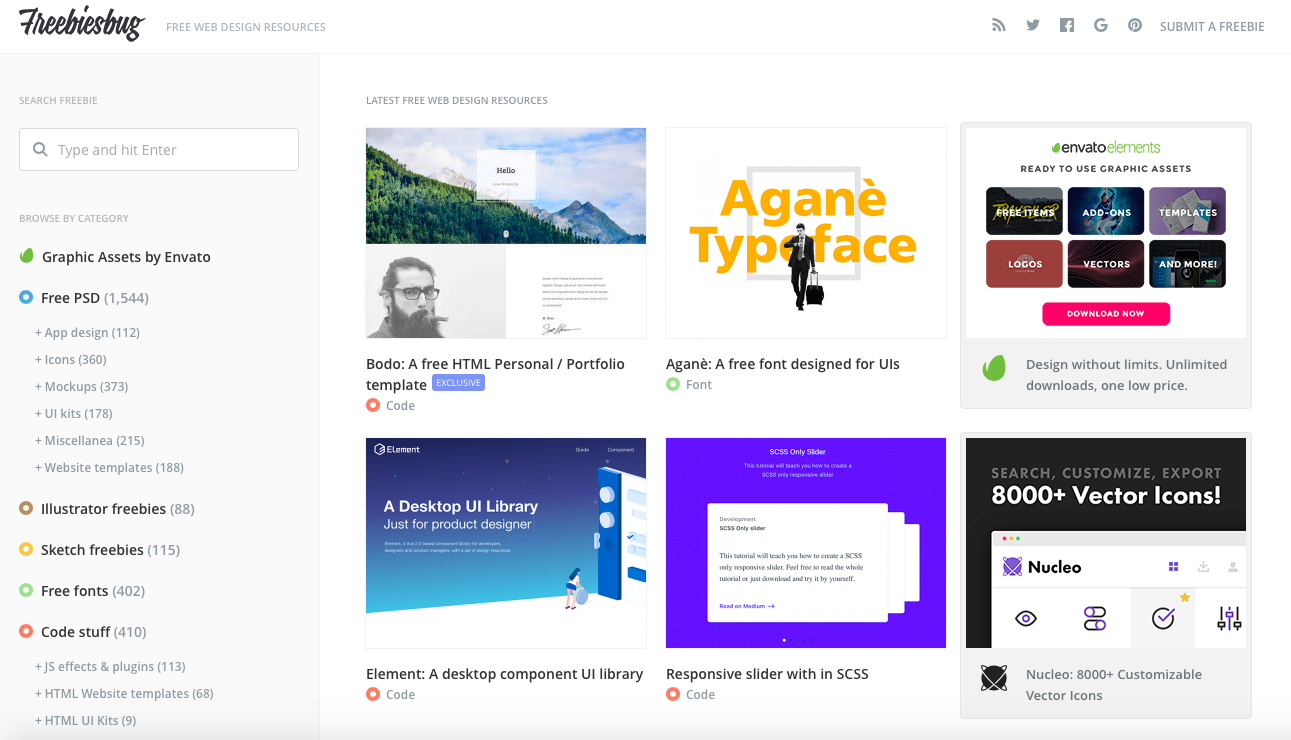
Task: Open the Aganè Typeface preview thumbnail
Action: (806, 233)
